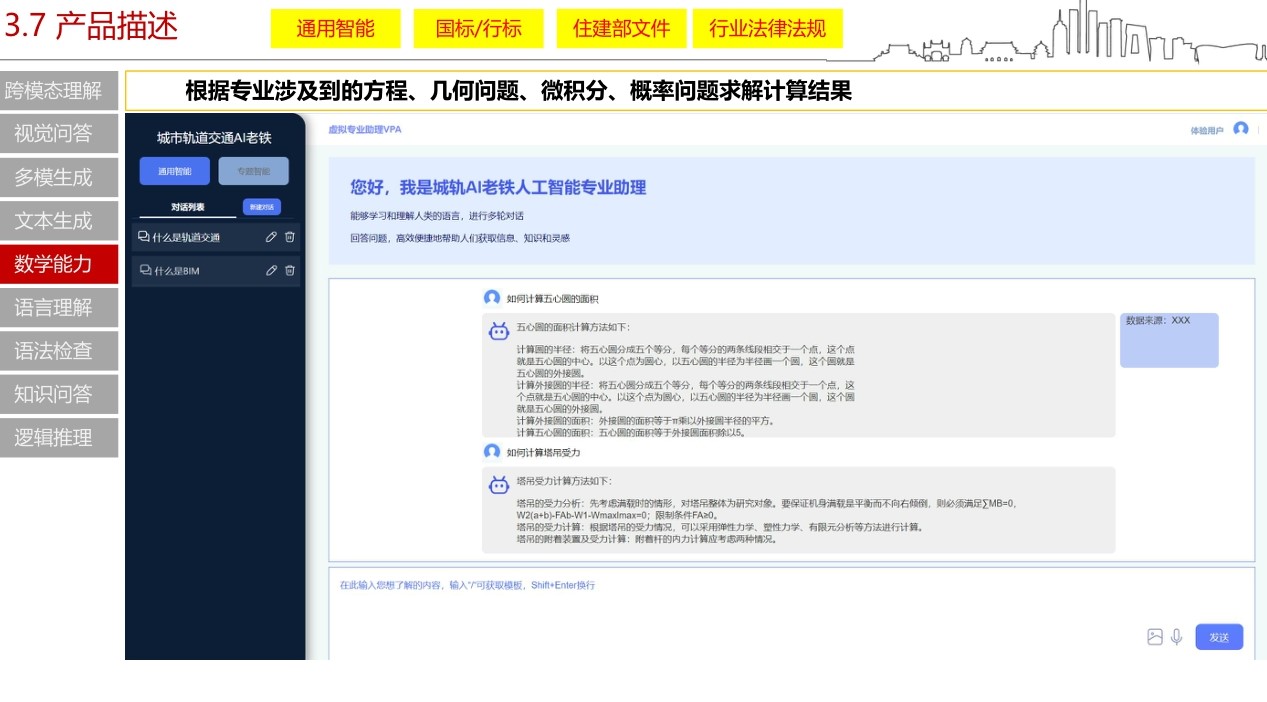
Task: Open the 语法检查 slide menu item
Action: pos(59,351)
